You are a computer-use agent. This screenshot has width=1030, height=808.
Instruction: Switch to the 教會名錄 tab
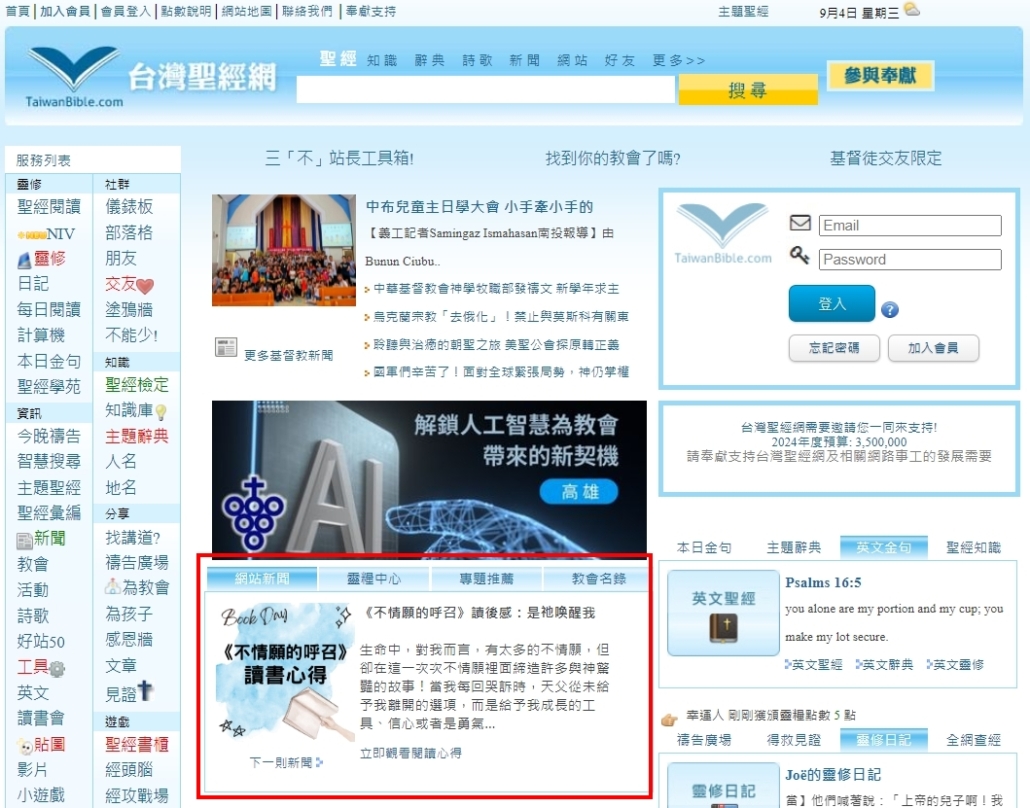598,578
